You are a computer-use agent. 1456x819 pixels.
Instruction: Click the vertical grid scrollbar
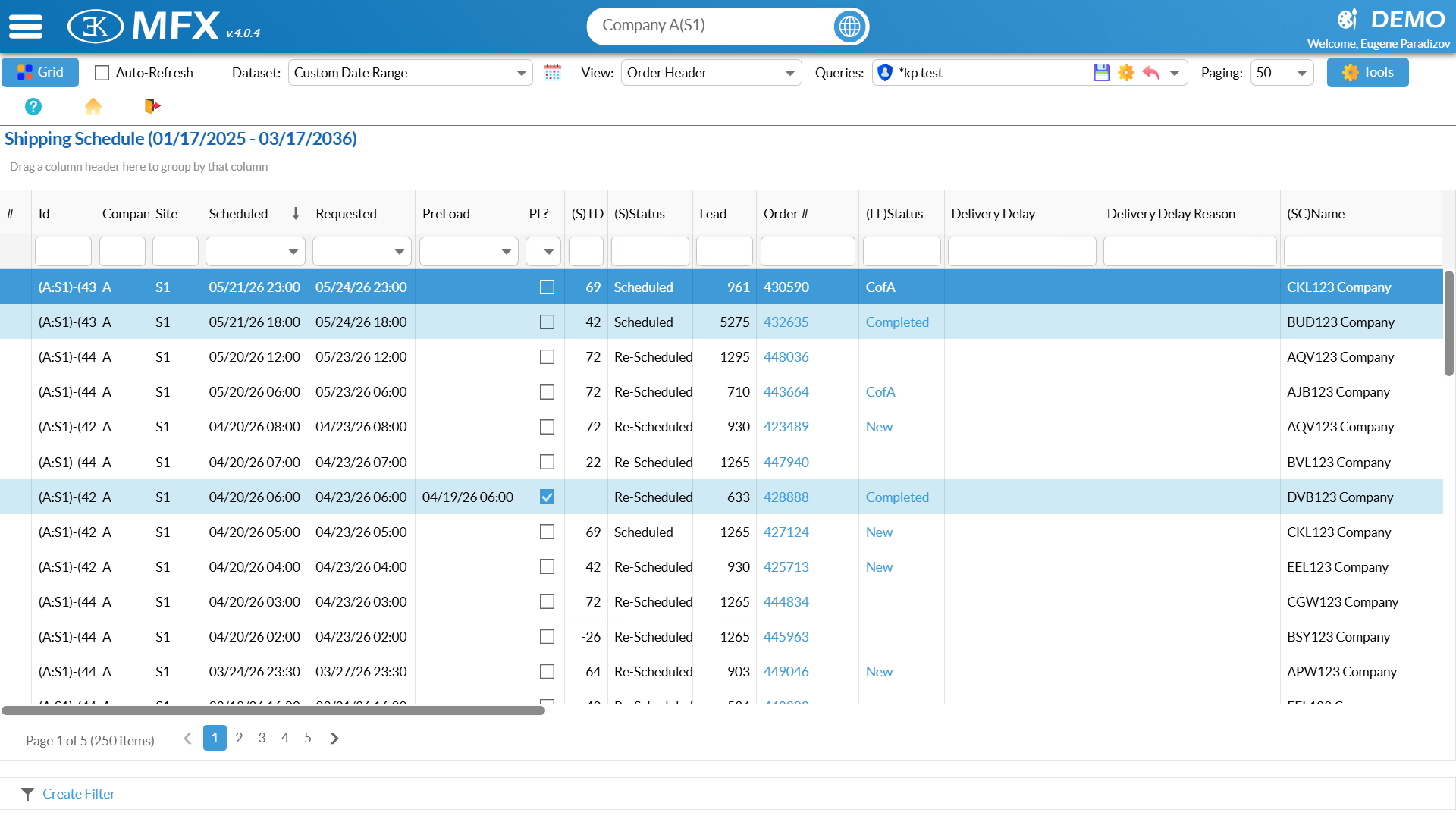tap(1449, 323)
